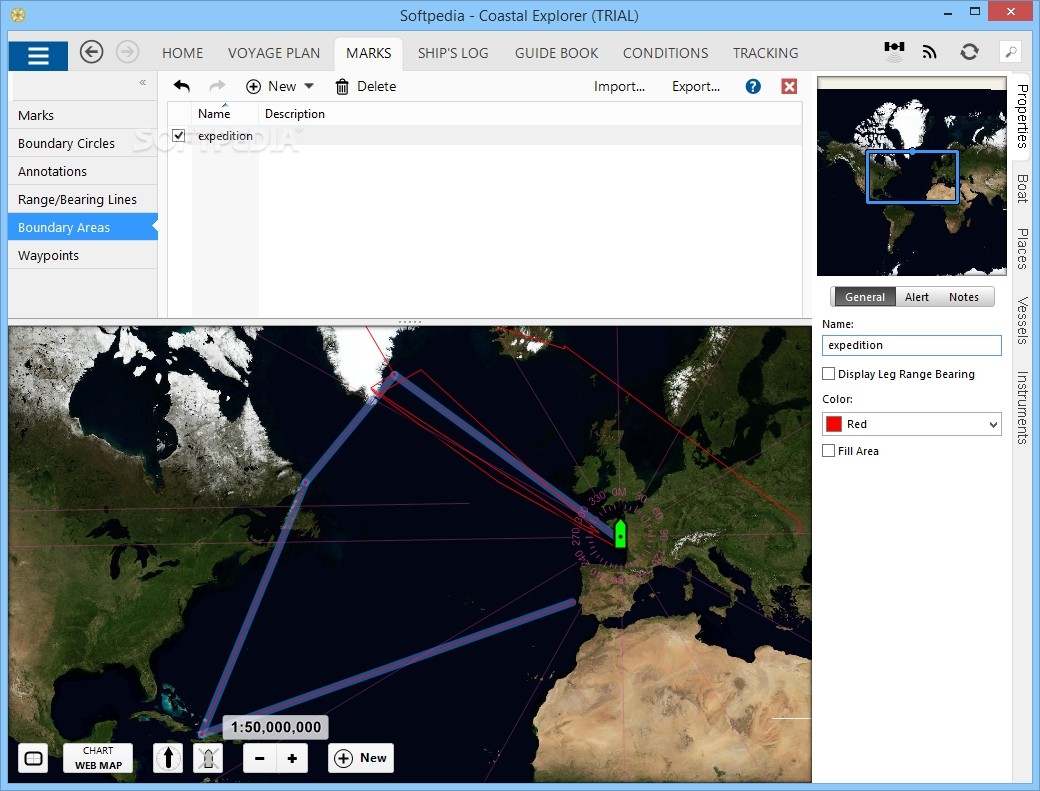Toggle the split view layout button
1040x791 pixels.
point(33,759)
